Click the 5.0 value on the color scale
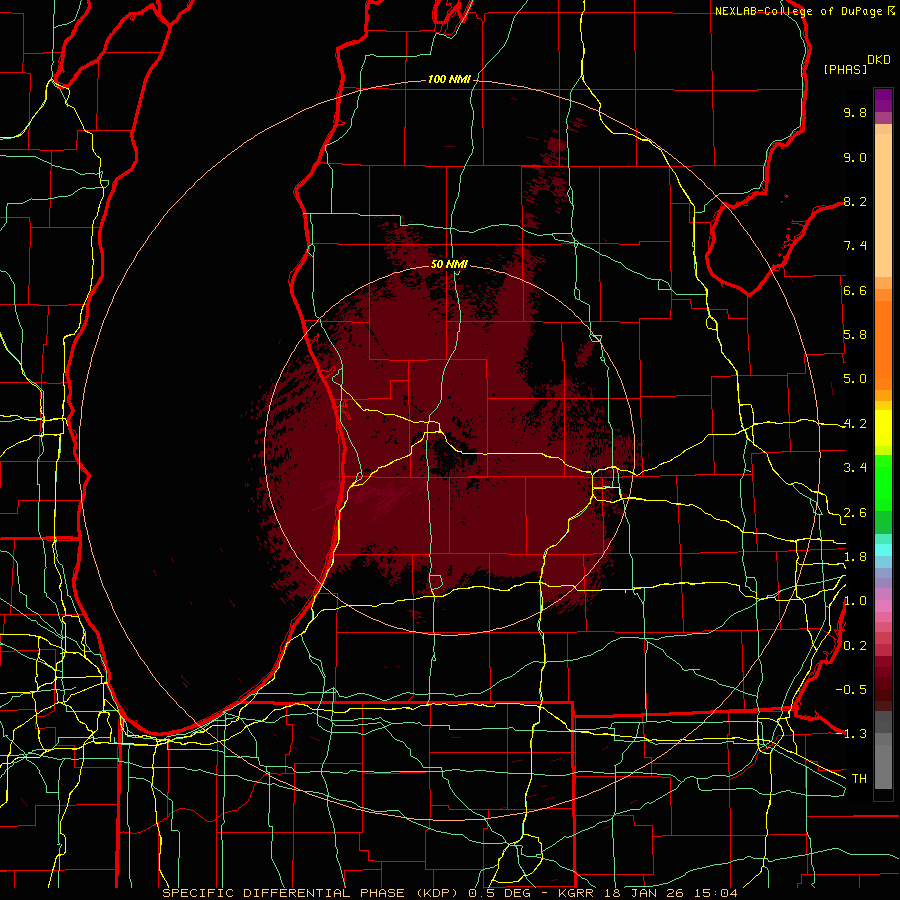 coord(855,379)
